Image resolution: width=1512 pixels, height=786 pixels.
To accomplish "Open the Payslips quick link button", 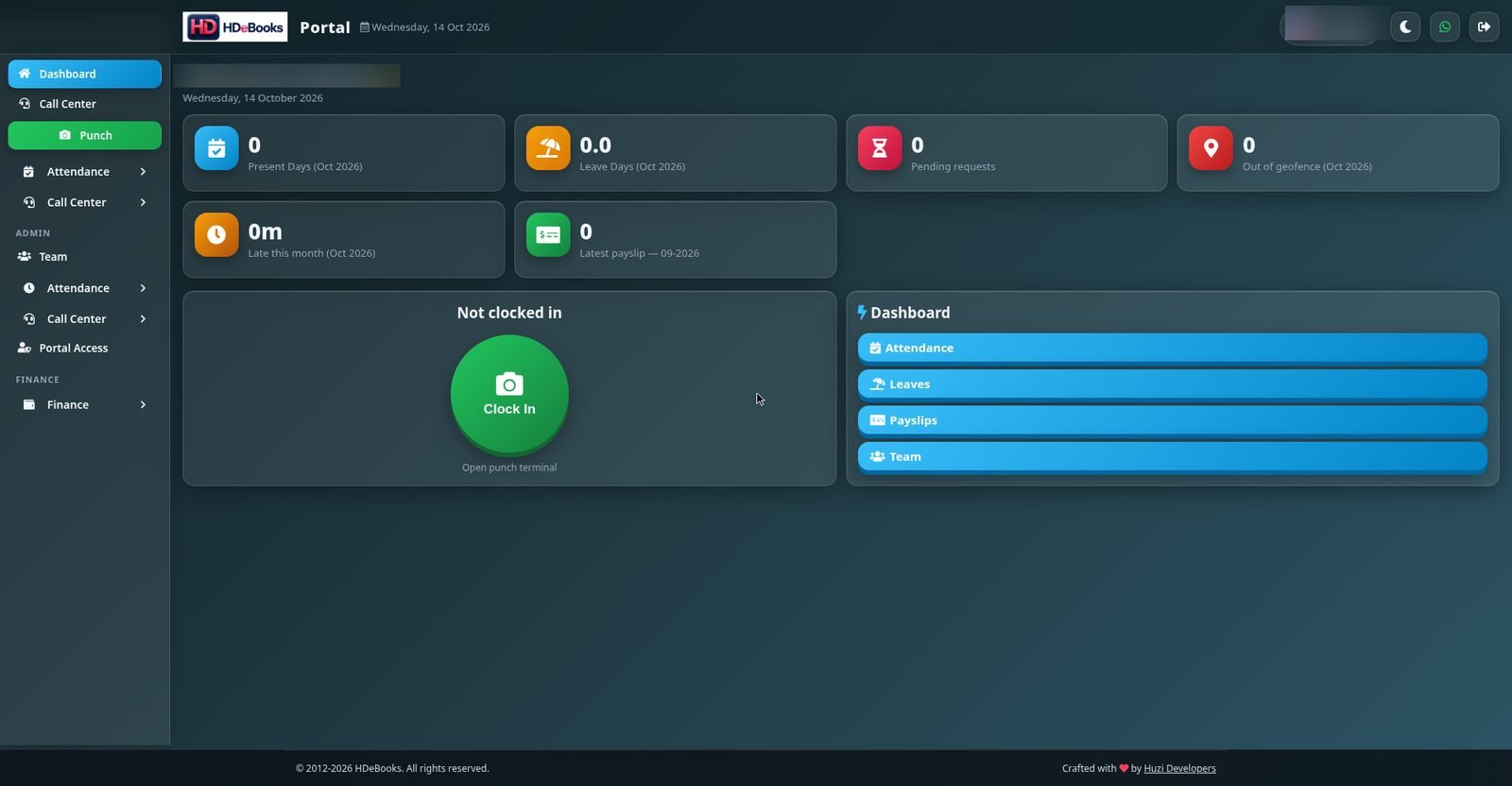I will [1172, 420].
